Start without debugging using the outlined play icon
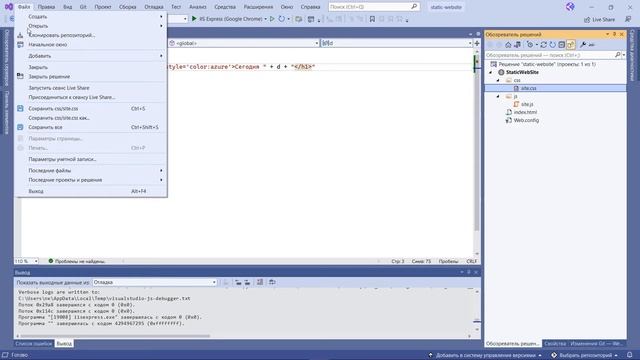The height and width of the screenshot is (360, 640). (x=272, y=19)
